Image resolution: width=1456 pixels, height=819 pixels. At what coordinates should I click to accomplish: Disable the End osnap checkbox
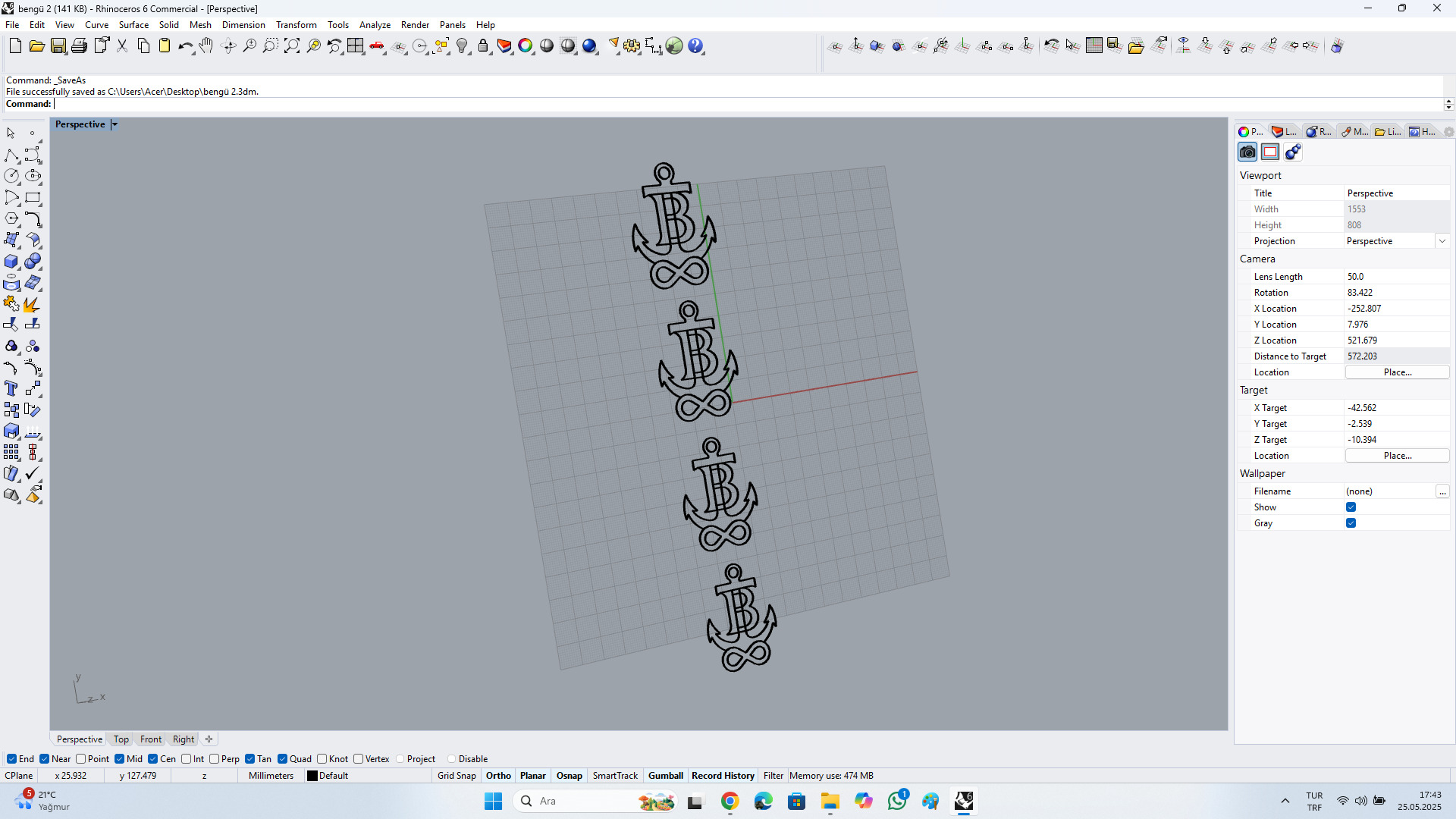tap(11, 759)
